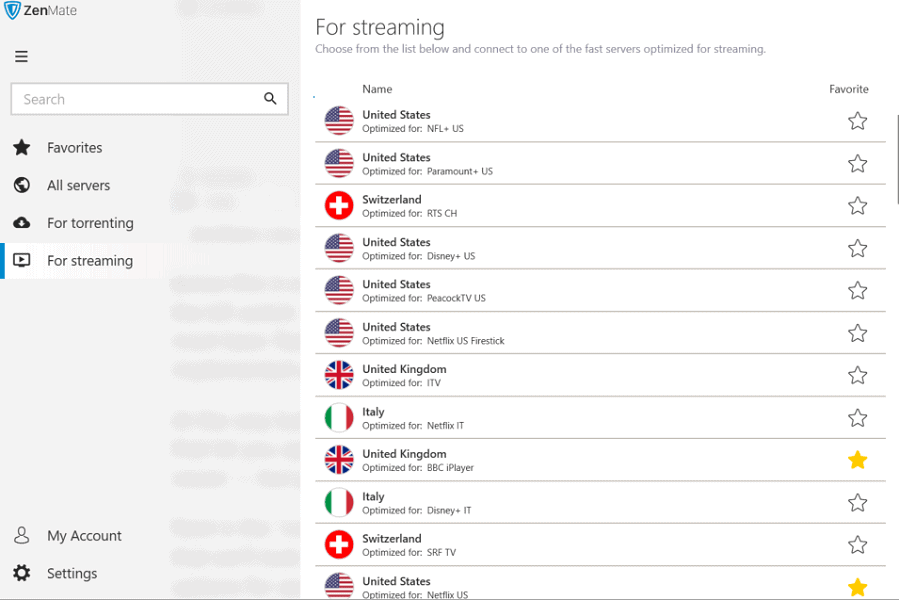This screenshot has height=600, width=899.
Task: Select Italy Disney+ IT server name
Action: point(373,497)
